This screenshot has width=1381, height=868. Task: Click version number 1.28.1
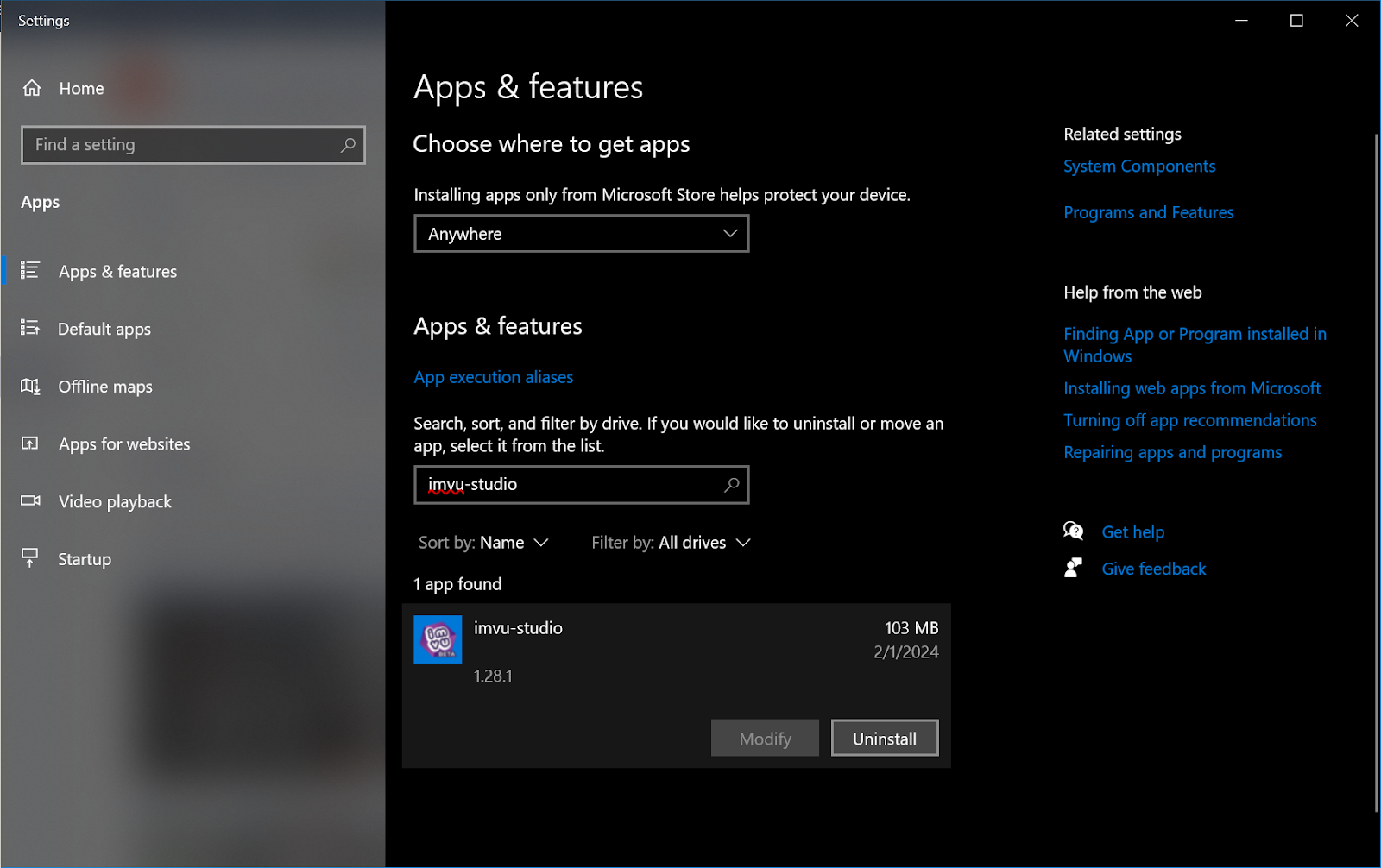[x=493, y=676]
